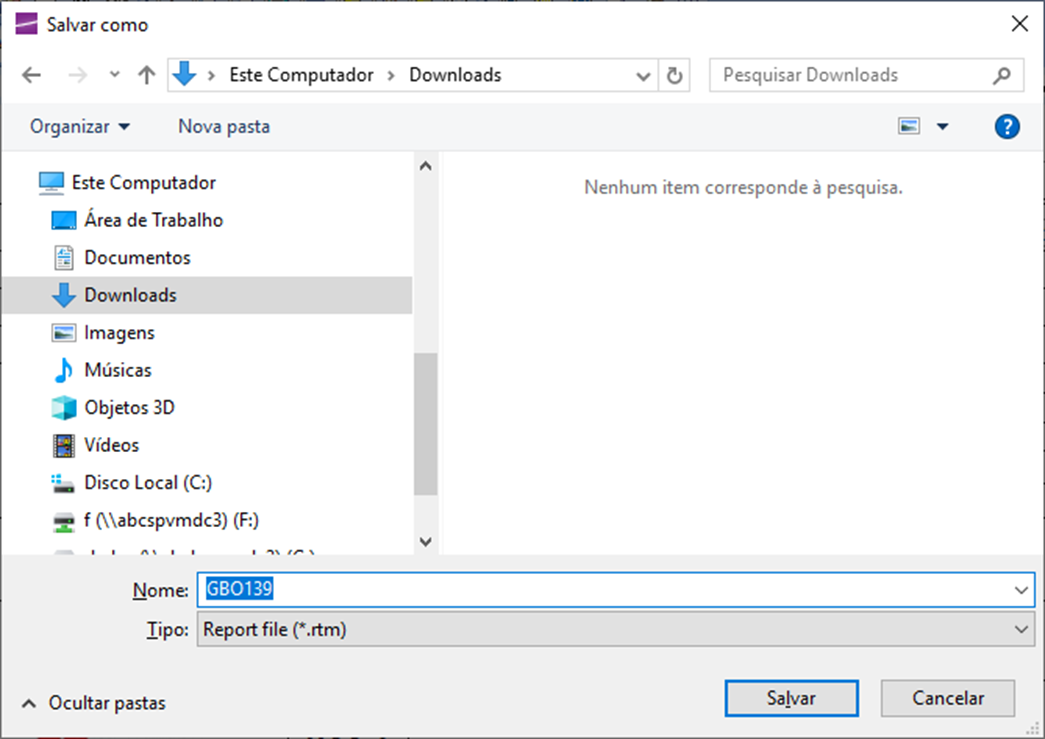The image size is (1045, 739).
Task: Open the recent locations dropdown arrow
Action: point(114,76)
